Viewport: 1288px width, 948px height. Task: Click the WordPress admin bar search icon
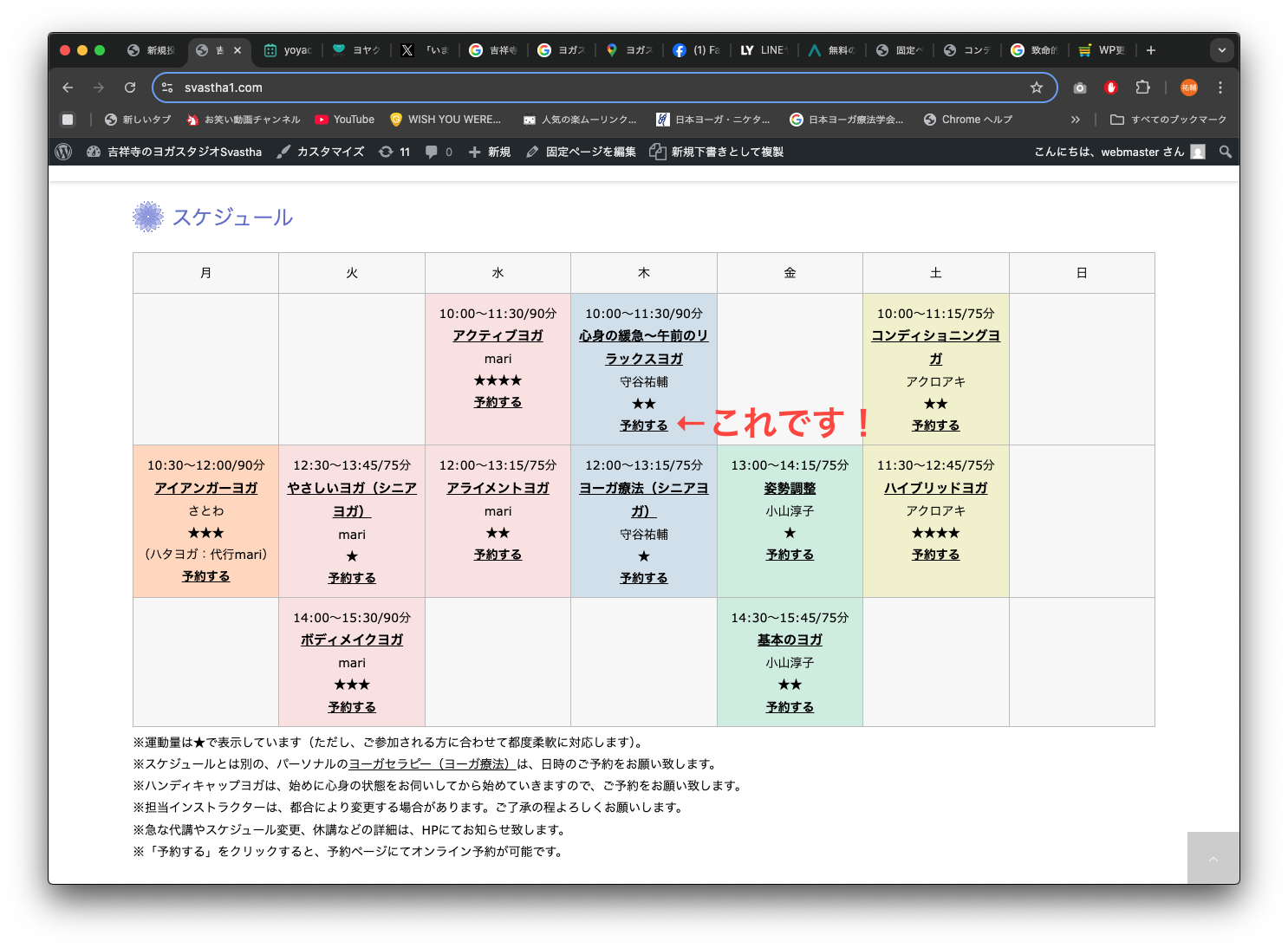(x=1225, y=152)
